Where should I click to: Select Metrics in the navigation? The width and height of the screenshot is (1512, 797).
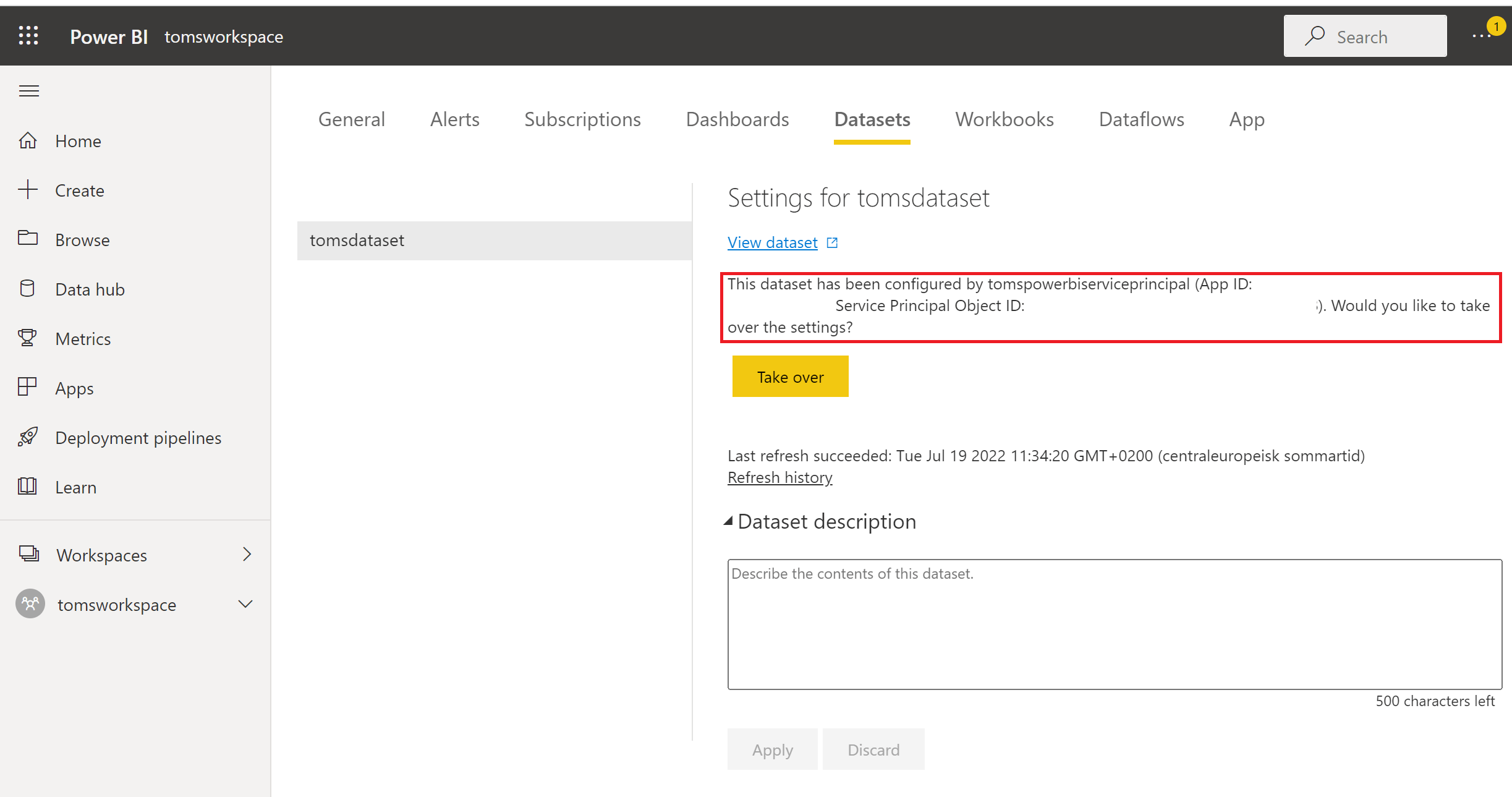click(83, 338)
